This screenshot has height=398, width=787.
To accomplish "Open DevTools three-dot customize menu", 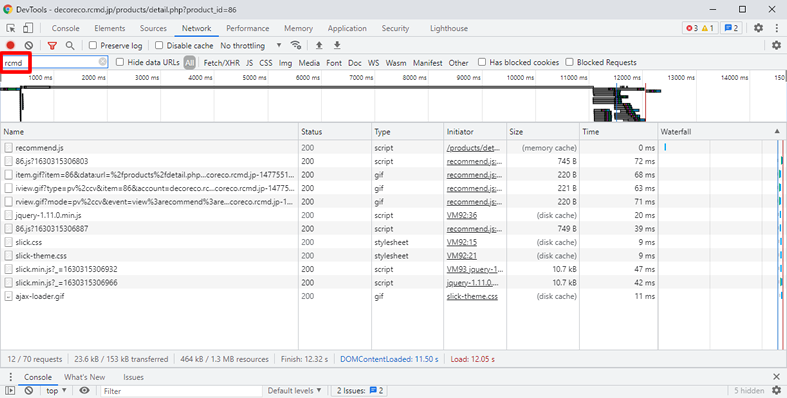I will (x=776, y=28).
